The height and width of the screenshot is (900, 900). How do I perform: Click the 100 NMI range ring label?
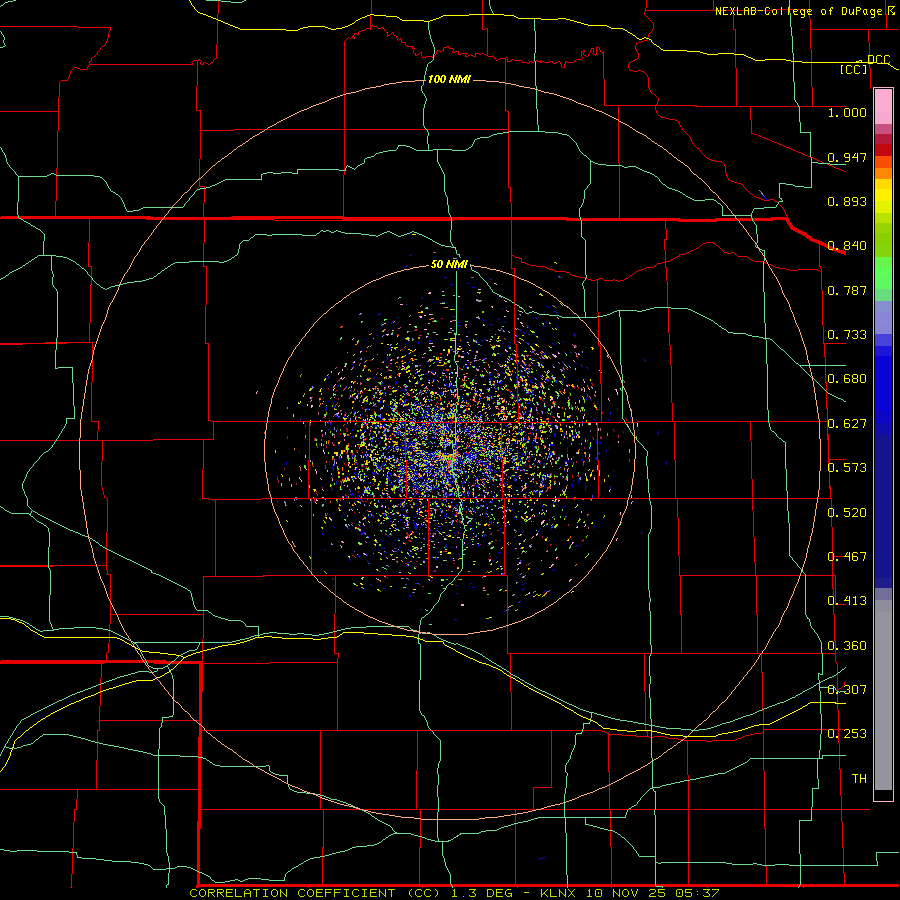click(449, 79)
